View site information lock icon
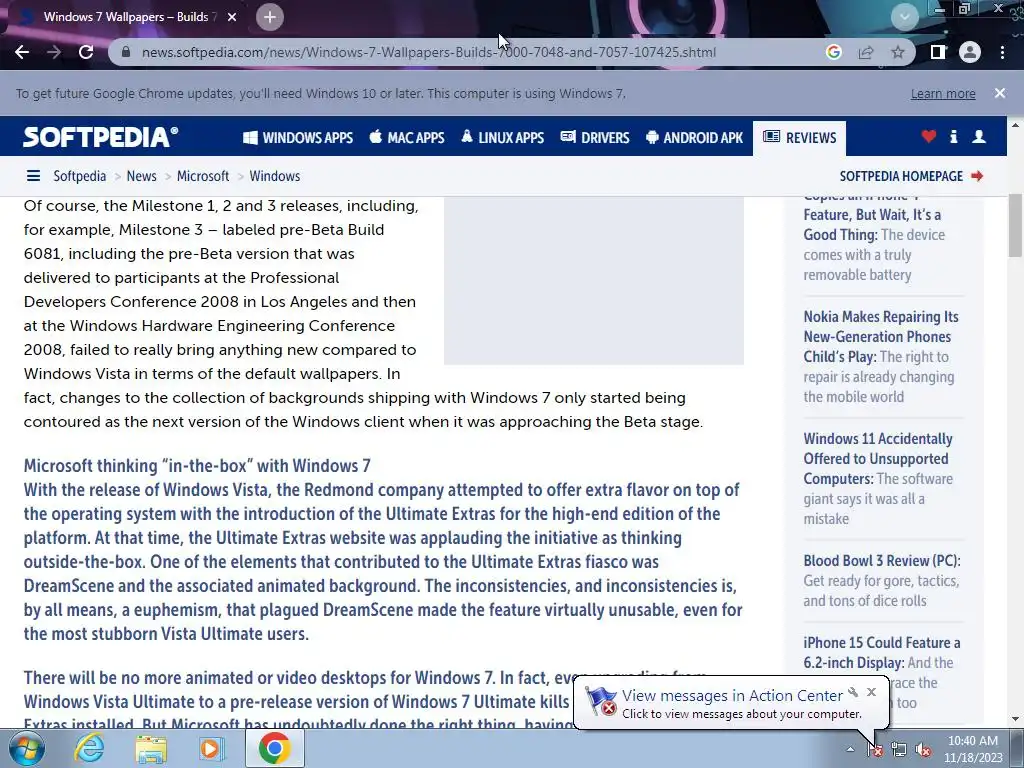Viewport: 1024px width, 768px height. [x=127, y=52]
